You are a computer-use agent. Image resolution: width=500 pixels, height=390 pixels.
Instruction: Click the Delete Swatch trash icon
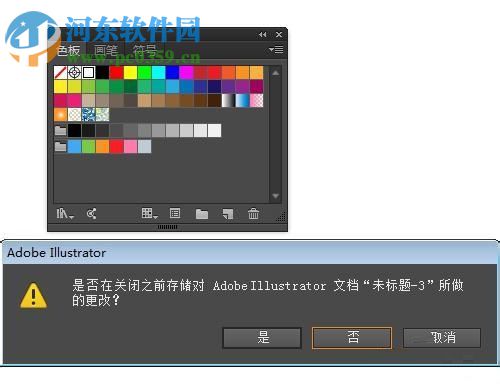pyautogui.click(x=253, y=213)
